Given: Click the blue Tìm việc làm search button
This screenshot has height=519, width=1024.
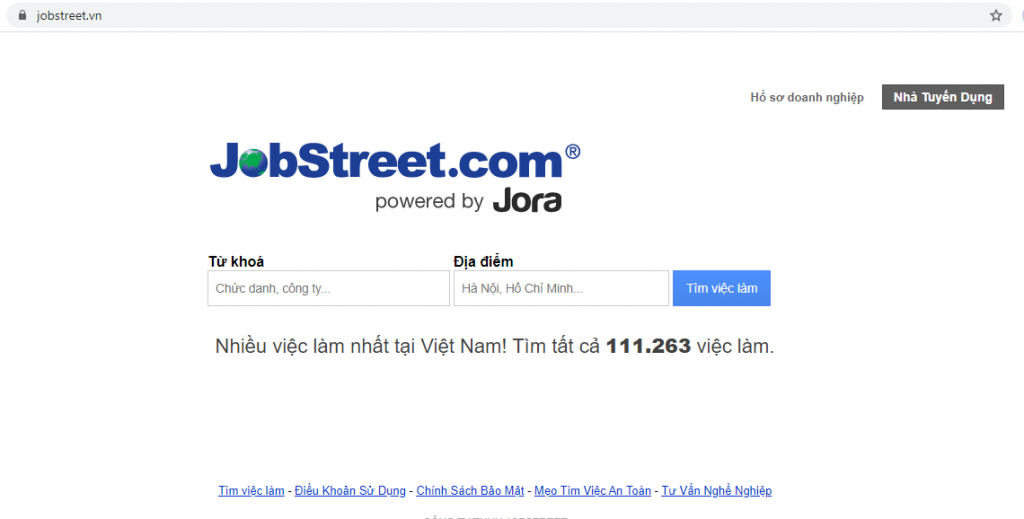Looking at the screenshot, I should [722, 288].
